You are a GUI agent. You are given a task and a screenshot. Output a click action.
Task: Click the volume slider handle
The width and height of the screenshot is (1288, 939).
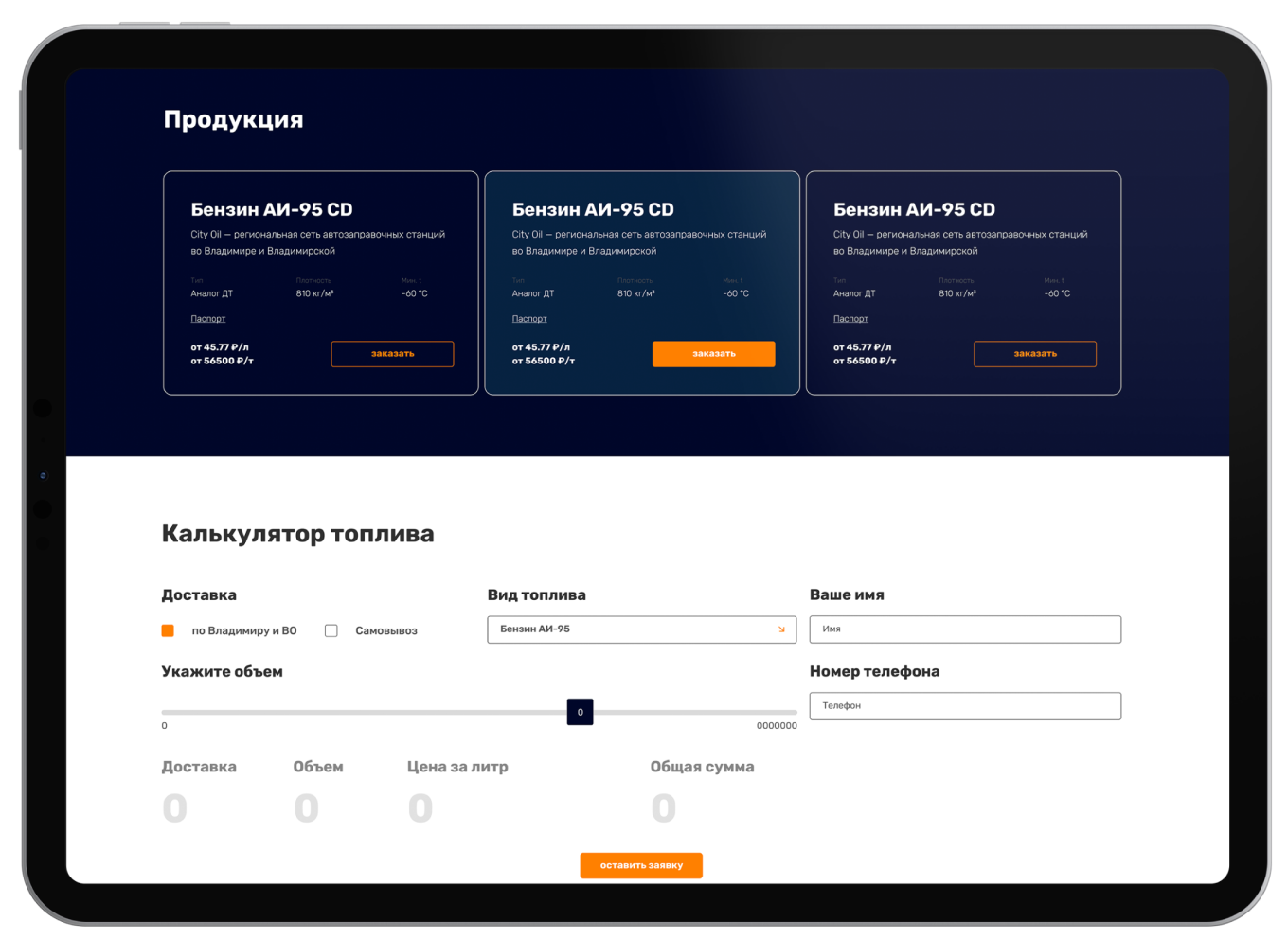pos(580,712)
